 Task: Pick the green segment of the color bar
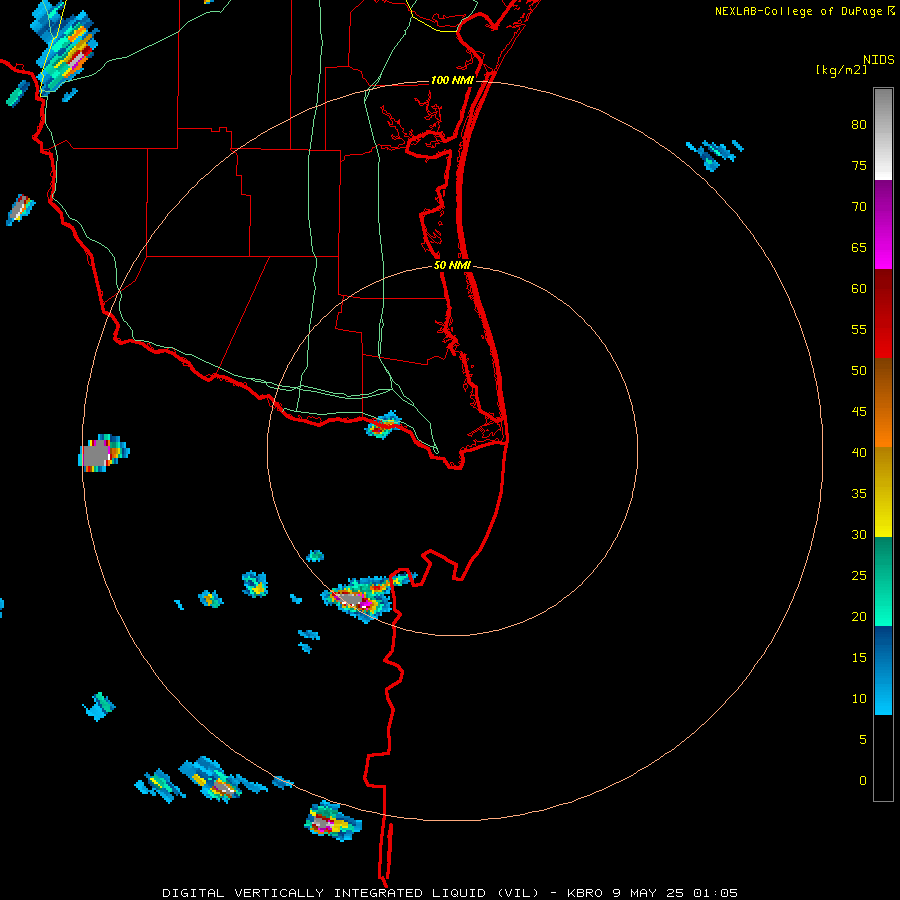pos(883,581)
